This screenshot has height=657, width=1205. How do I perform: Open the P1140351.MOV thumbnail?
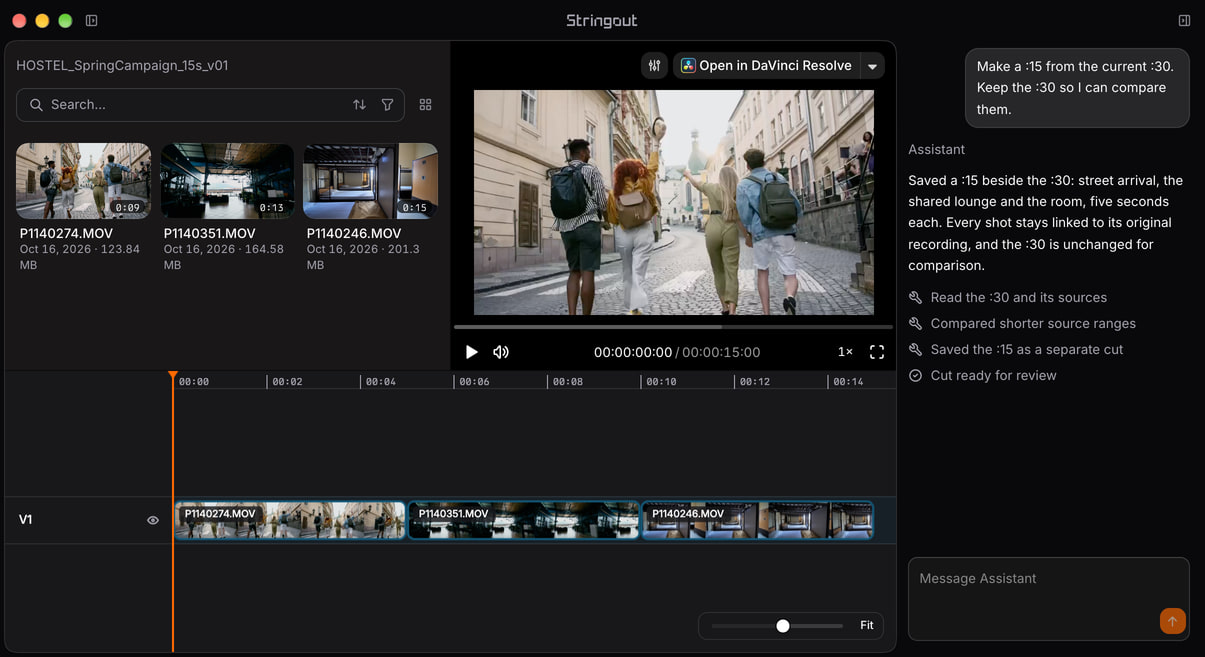(227, 181)
